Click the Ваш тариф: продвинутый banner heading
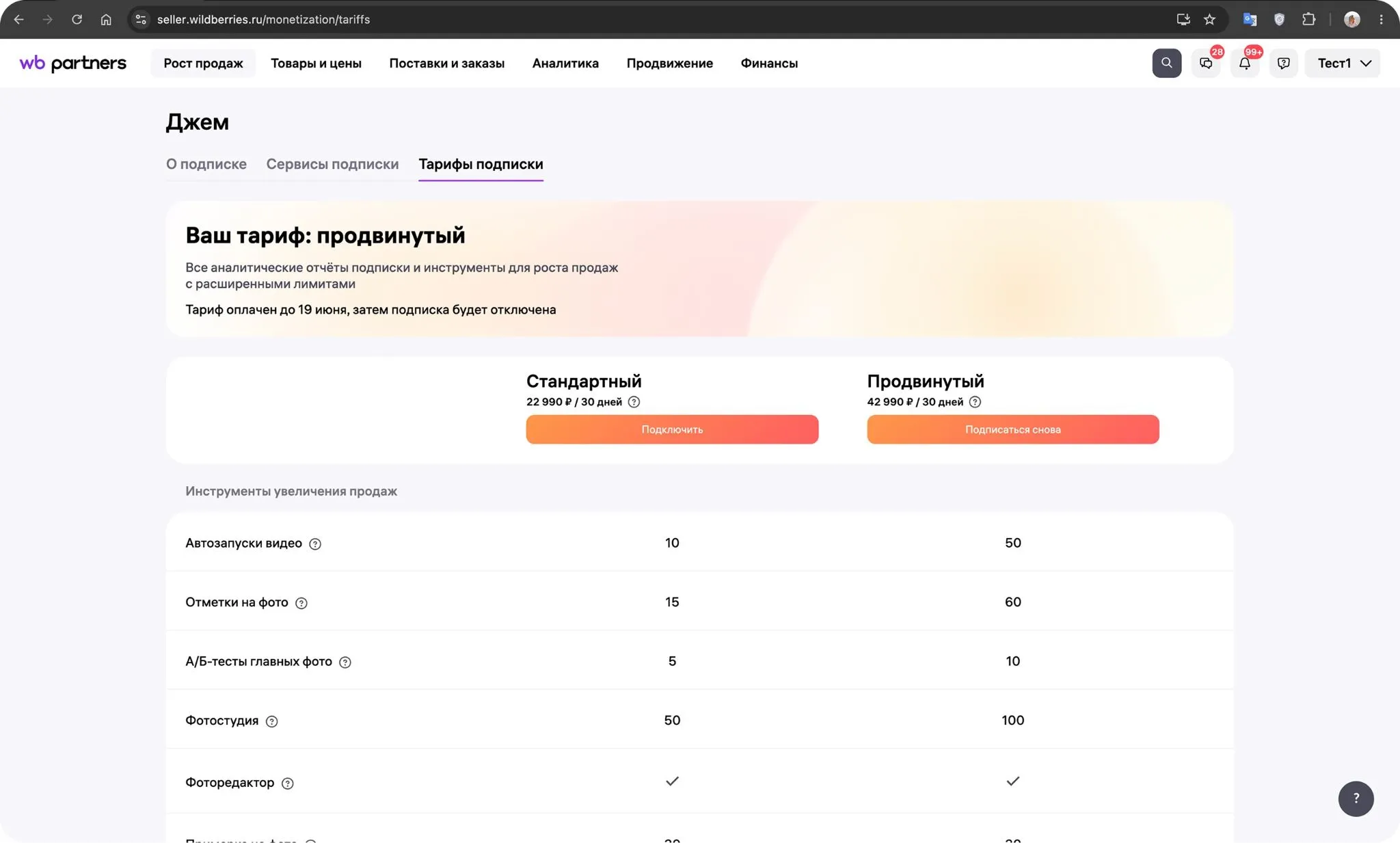This screenshot has width=1400, height=843. (325, 235)
